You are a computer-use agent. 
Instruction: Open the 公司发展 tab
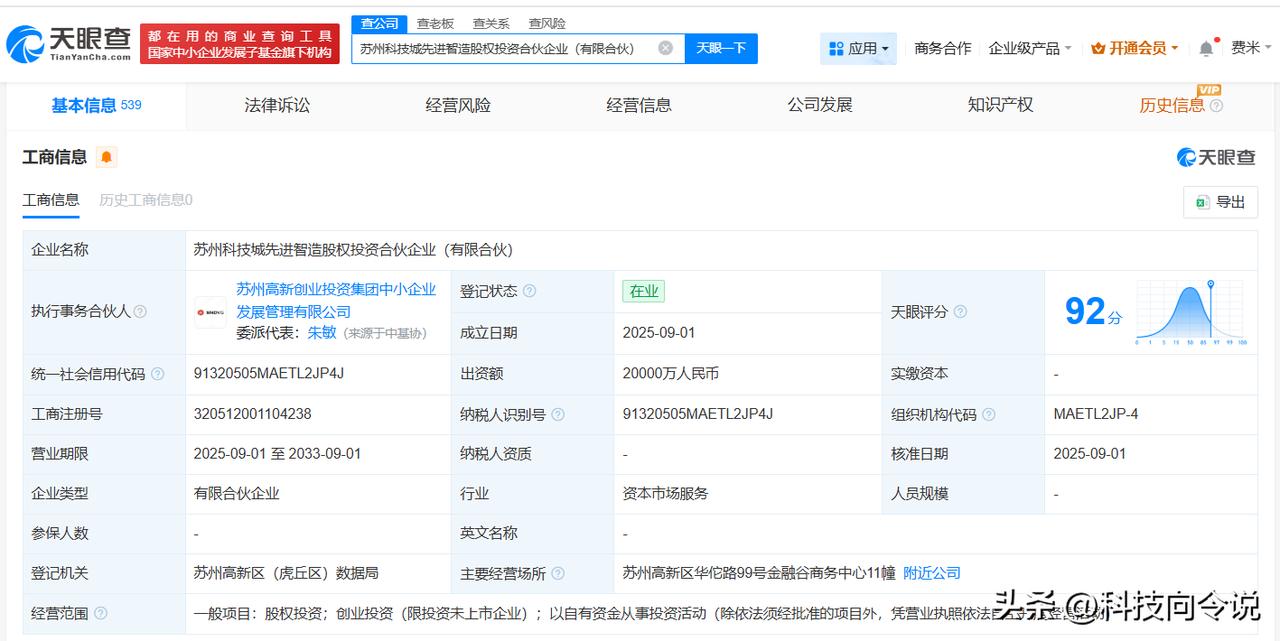pyautogui.click(x=820, y=105)
